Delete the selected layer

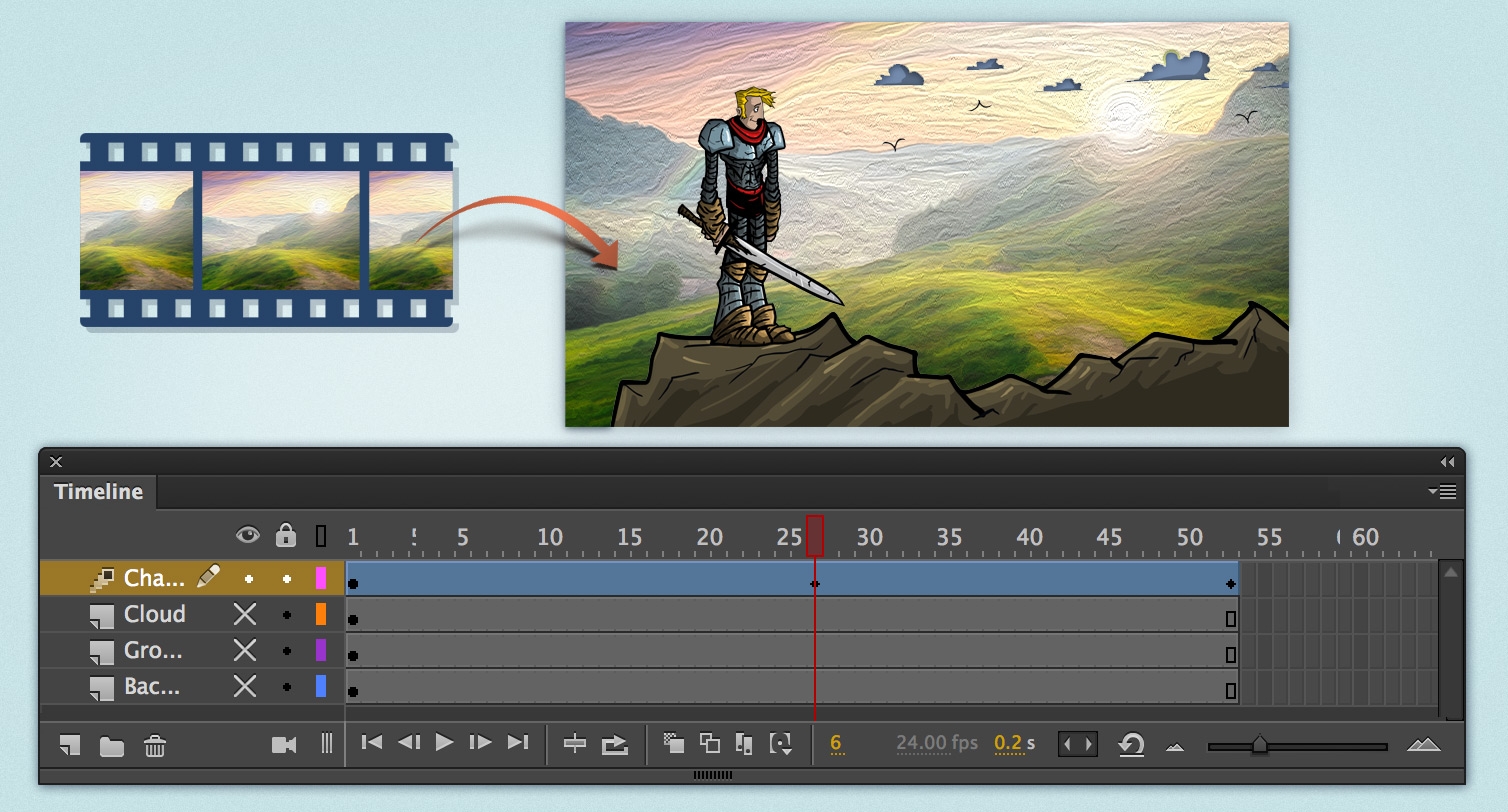155,745
